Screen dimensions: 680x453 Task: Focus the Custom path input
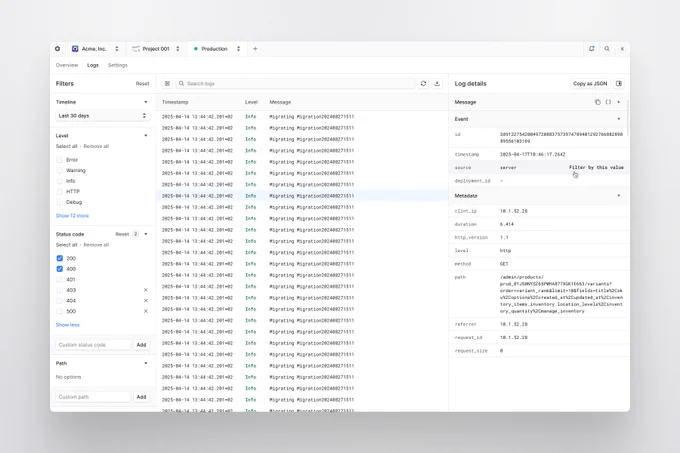tap(93, 397)
